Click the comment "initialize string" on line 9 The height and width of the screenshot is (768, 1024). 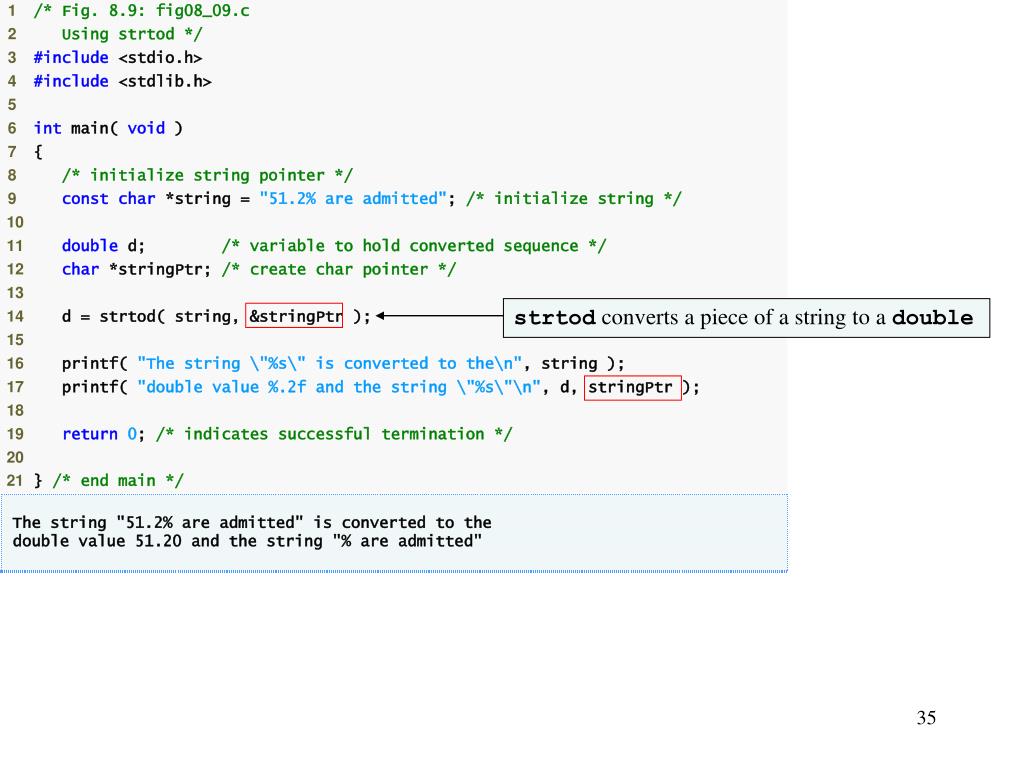[574, 199]
